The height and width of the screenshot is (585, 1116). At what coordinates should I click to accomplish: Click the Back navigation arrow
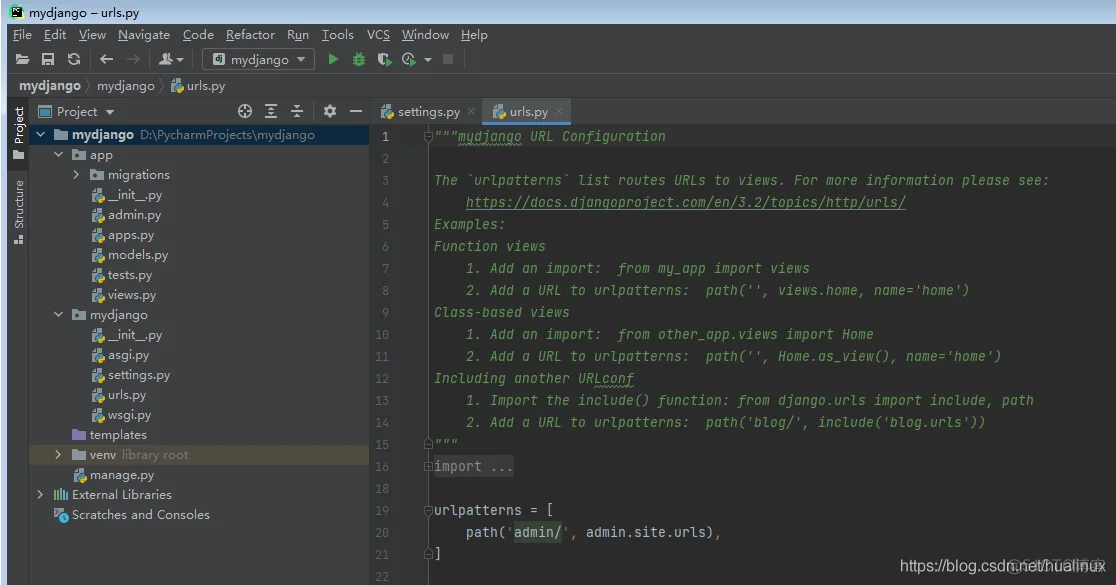[x=107, y=60]
